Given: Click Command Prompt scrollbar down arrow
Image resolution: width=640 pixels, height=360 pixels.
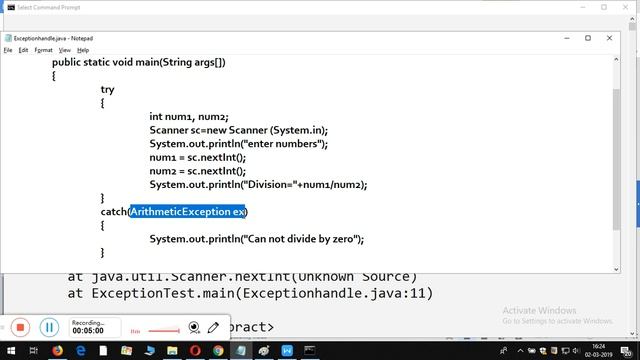Looking at the screenshot, I should point(633,333).
